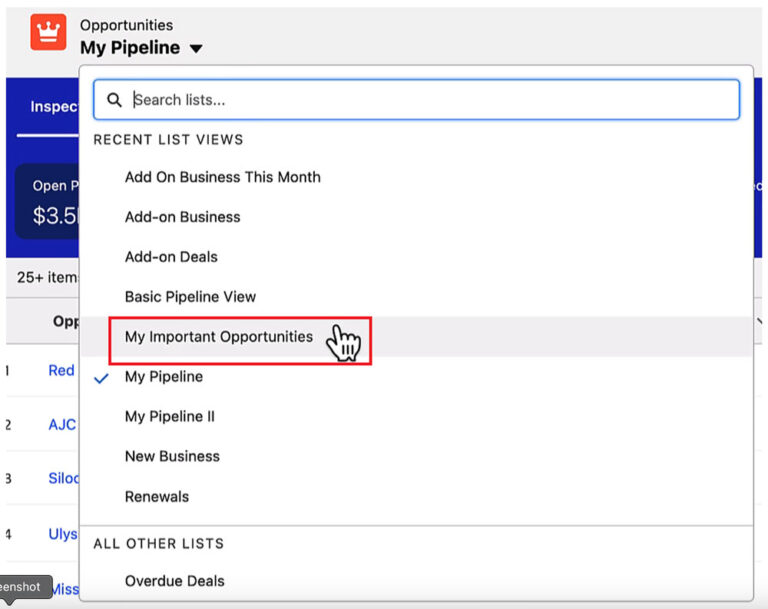Expand the My Pipeline list view dropdown arrow

point(196,49)
